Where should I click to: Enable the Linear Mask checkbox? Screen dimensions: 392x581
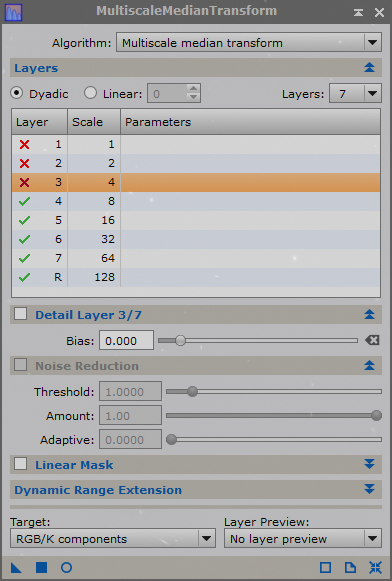tap(20, 464)
